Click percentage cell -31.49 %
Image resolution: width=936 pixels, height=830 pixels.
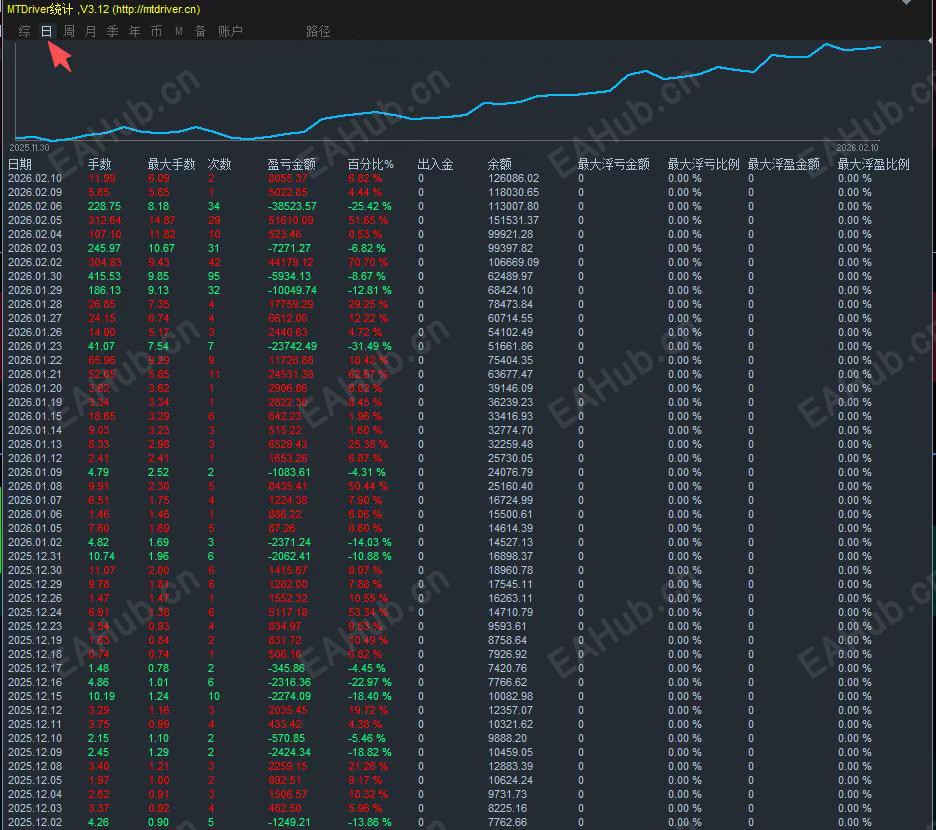click(x=370, y=346)
